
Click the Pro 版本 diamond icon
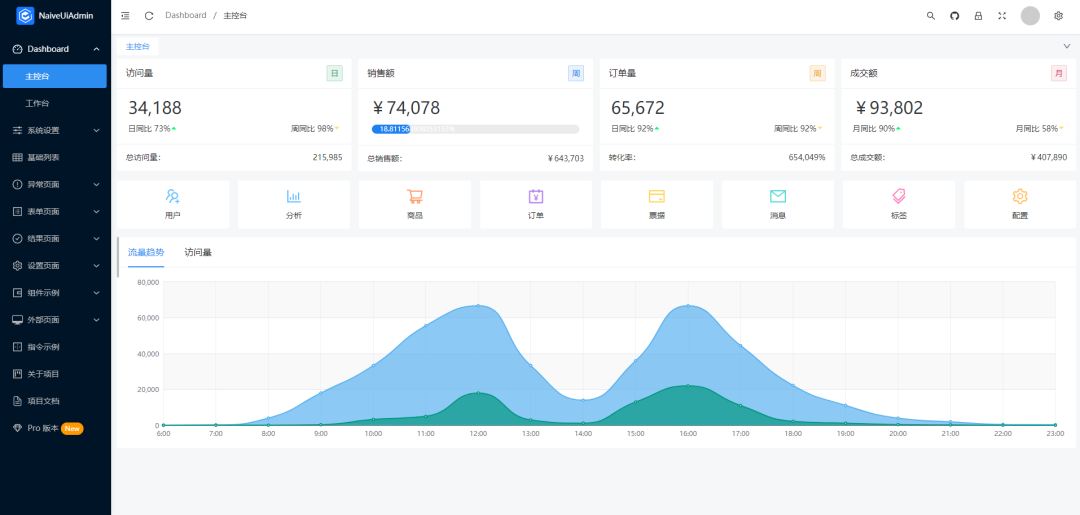(18, 428)
